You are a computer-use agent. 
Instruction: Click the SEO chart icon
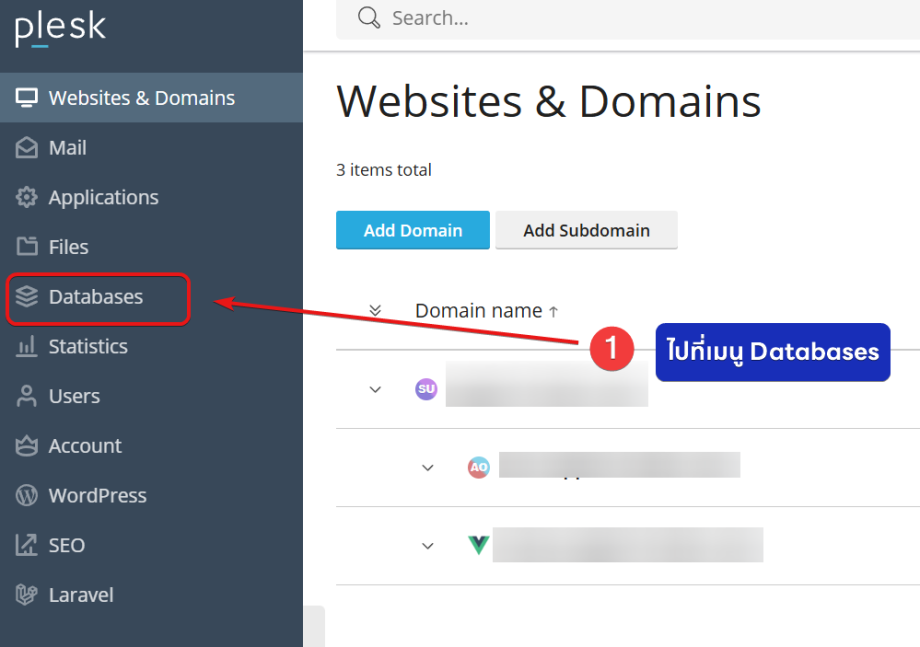click(x=26, y=546)
